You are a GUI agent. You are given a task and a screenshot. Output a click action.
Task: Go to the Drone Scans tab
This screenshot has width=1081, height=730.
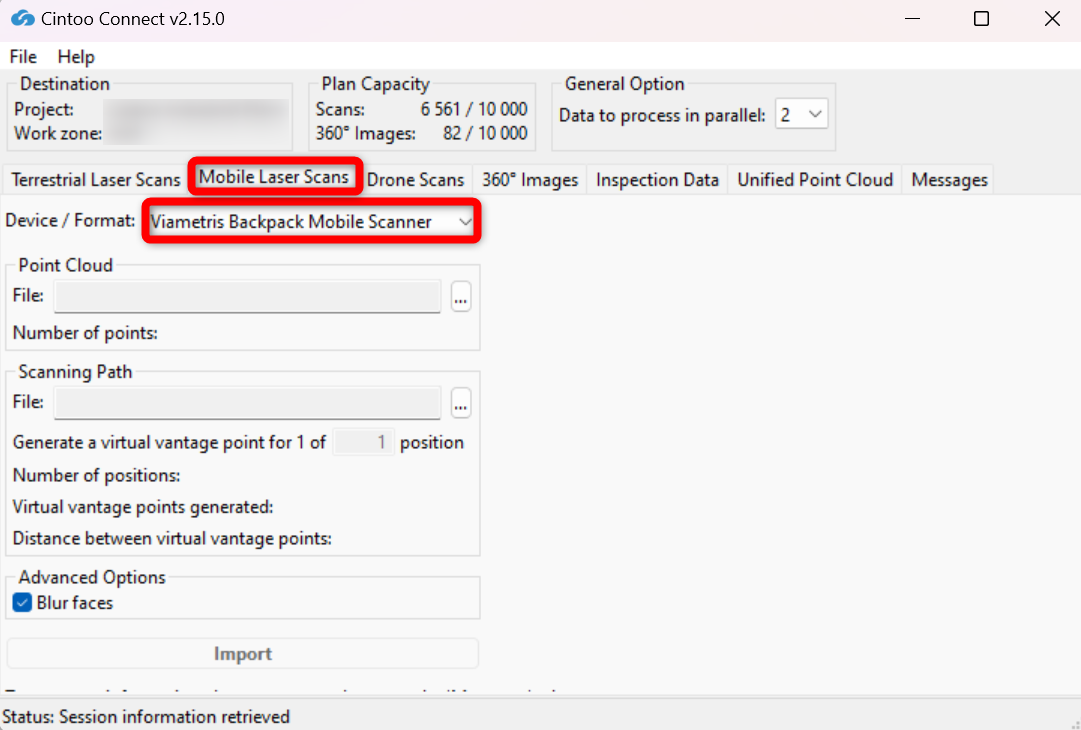pos(415,180)
